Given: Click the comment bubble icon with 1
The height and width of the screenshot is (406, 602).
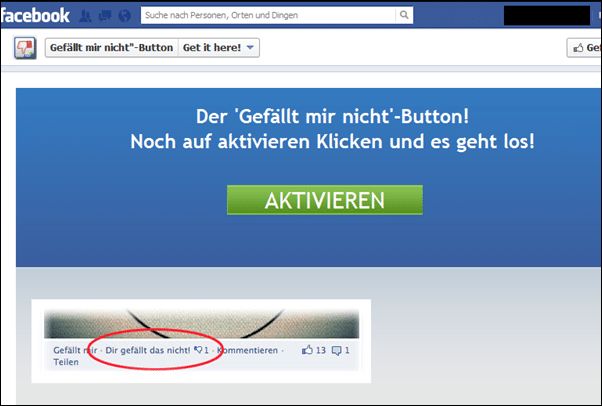Looking at the screenshot, I should (x=336, y=350).
